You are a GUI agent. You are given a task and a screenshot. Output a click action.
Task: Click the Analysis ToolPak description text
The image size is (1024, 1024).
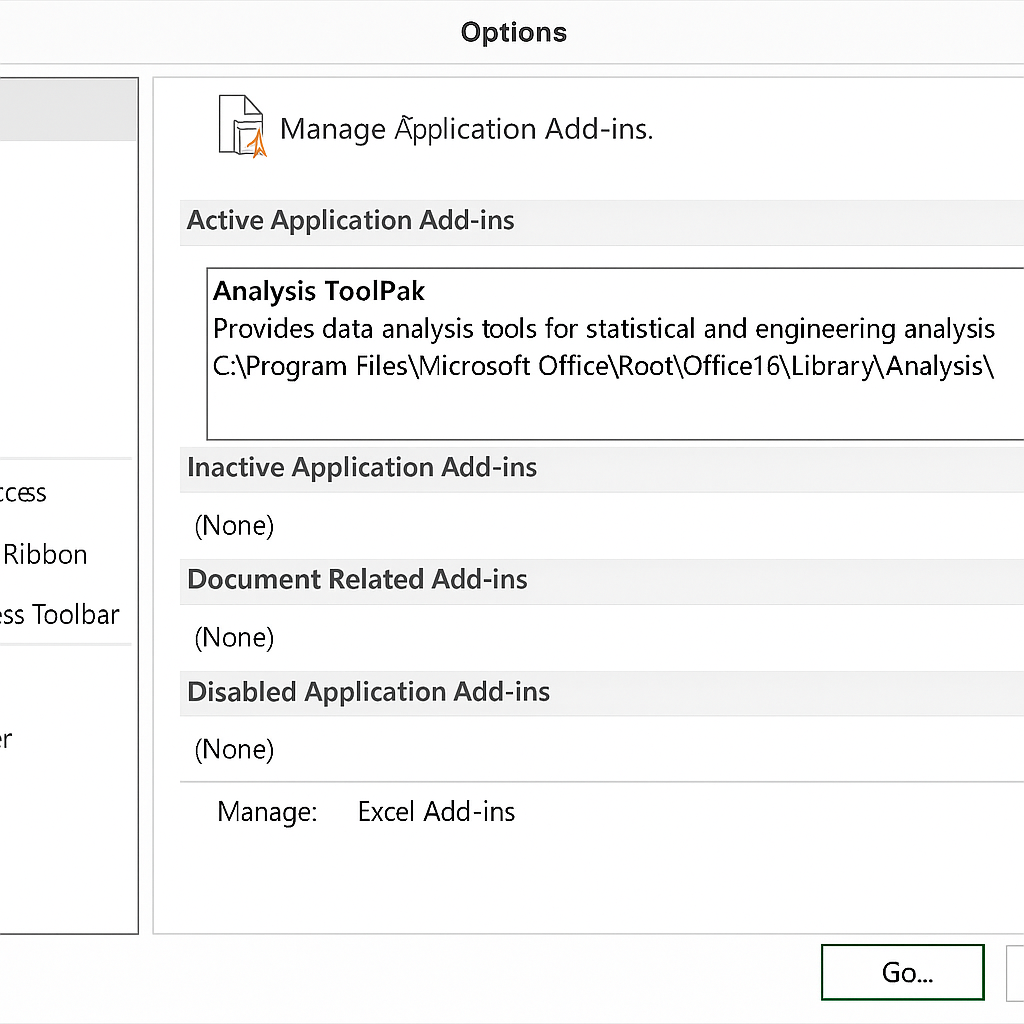click(603, 329)
